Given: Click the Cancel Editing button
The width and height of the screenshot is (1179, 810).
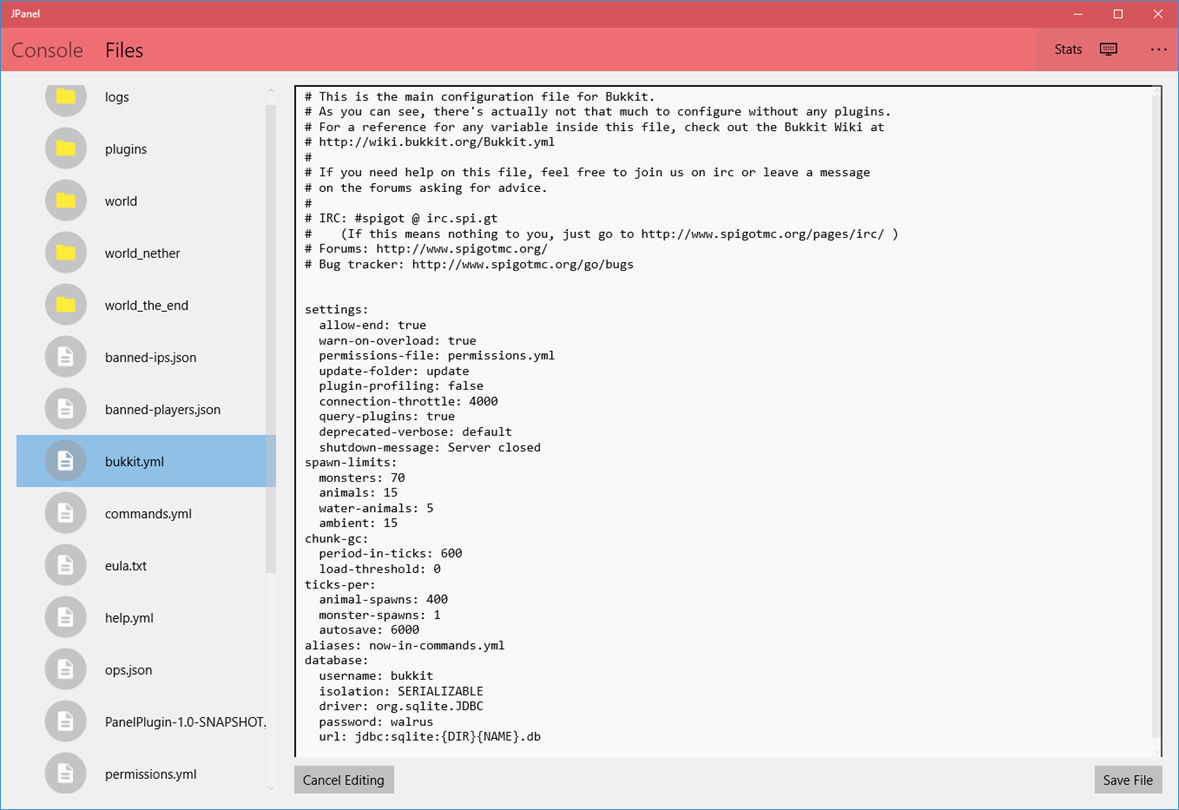Looking at the screenshot, I should coord(343,780).
